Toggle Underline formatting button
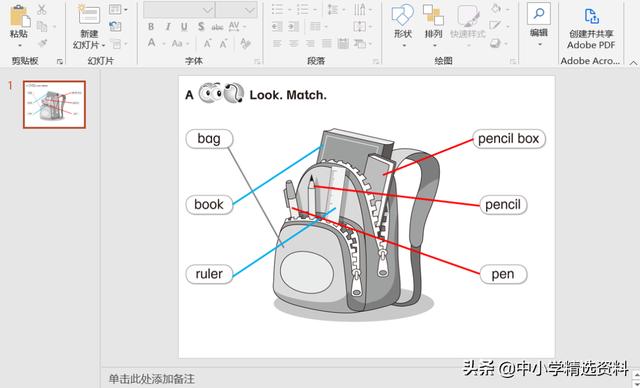Viewport: 640px width, 388px height. (x=184, y=27)
